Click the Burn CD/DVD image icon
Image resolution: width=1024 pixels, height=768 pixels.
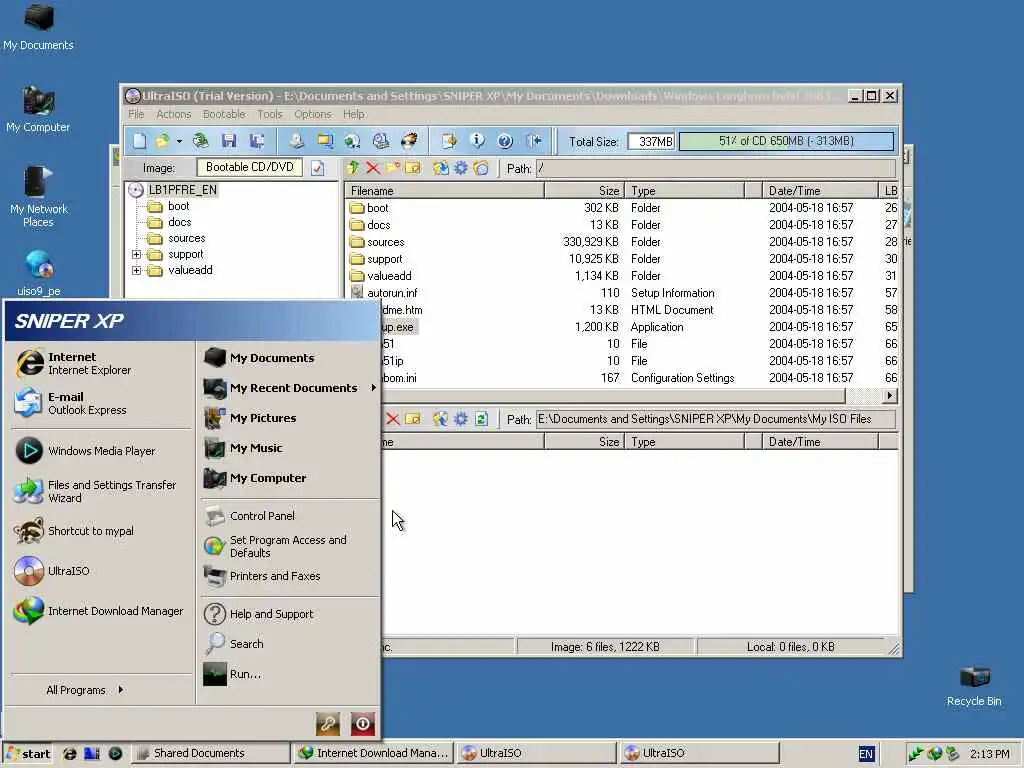pos(409,141)
